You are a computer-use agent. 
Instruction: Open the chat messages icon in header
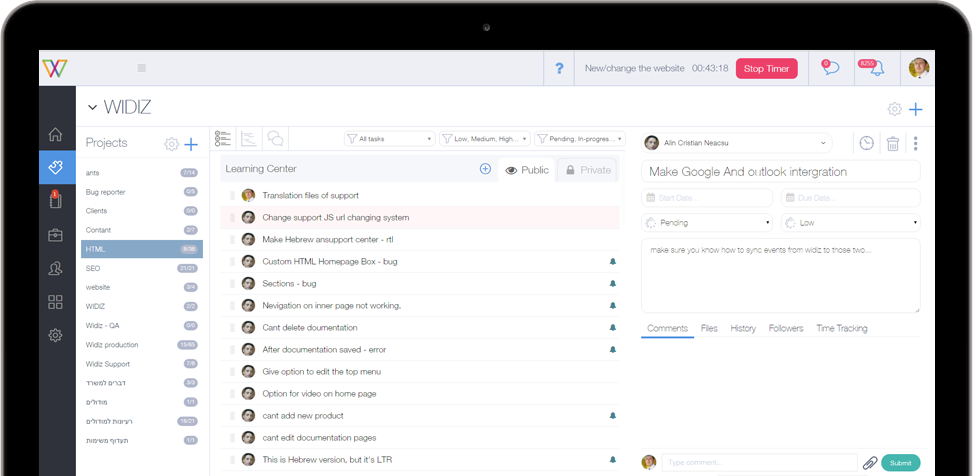pyautogui.click(x=831, y=68)
